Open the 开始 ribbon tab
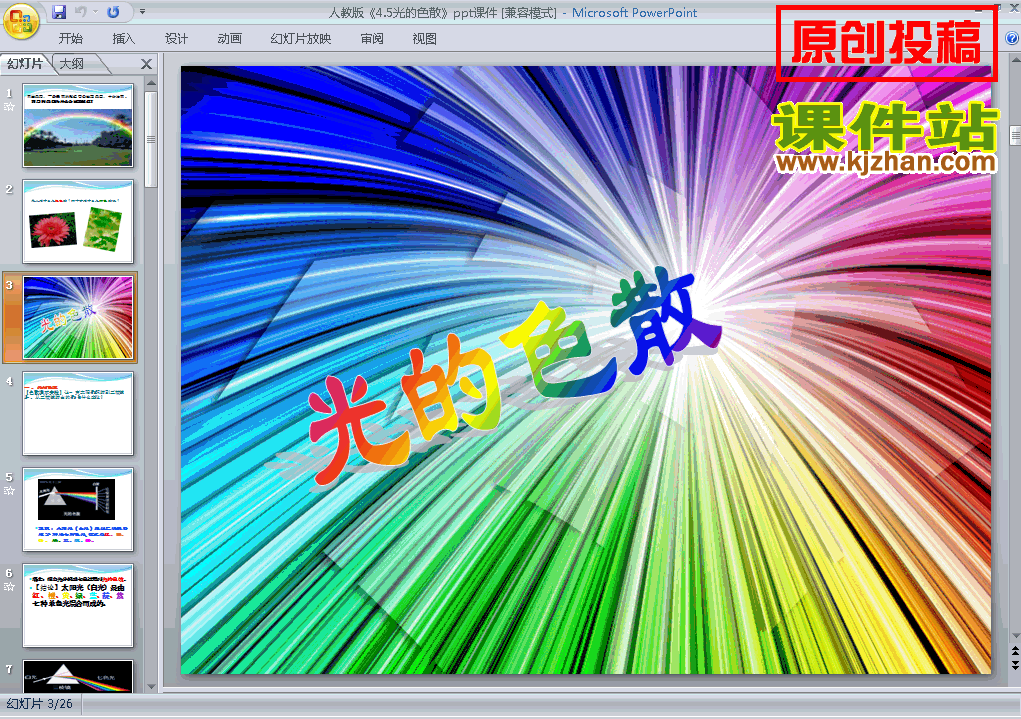 70,39
